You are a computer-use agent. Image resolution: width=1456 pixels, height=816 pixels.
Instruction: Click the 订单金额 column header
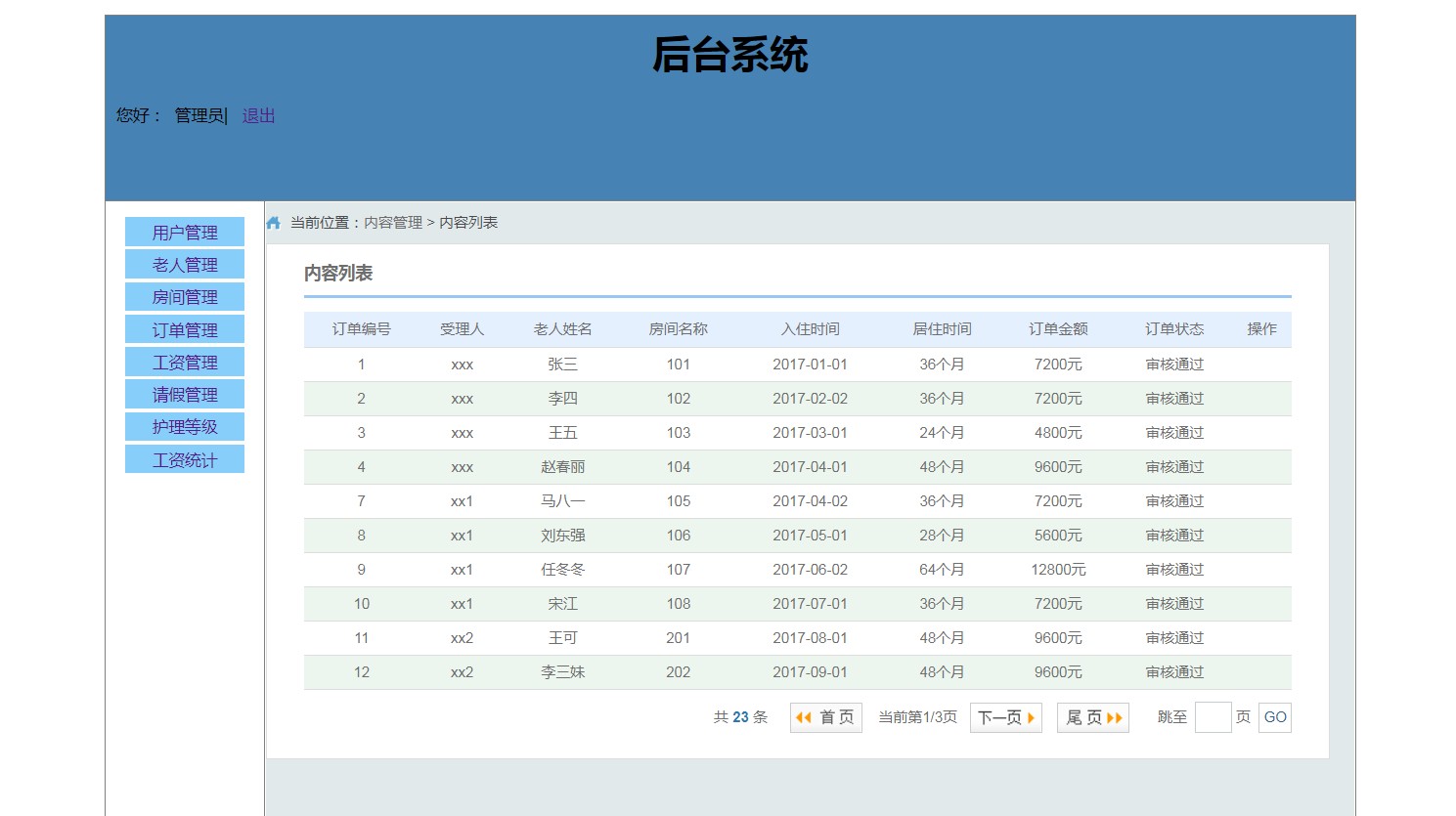point(1058,329)
